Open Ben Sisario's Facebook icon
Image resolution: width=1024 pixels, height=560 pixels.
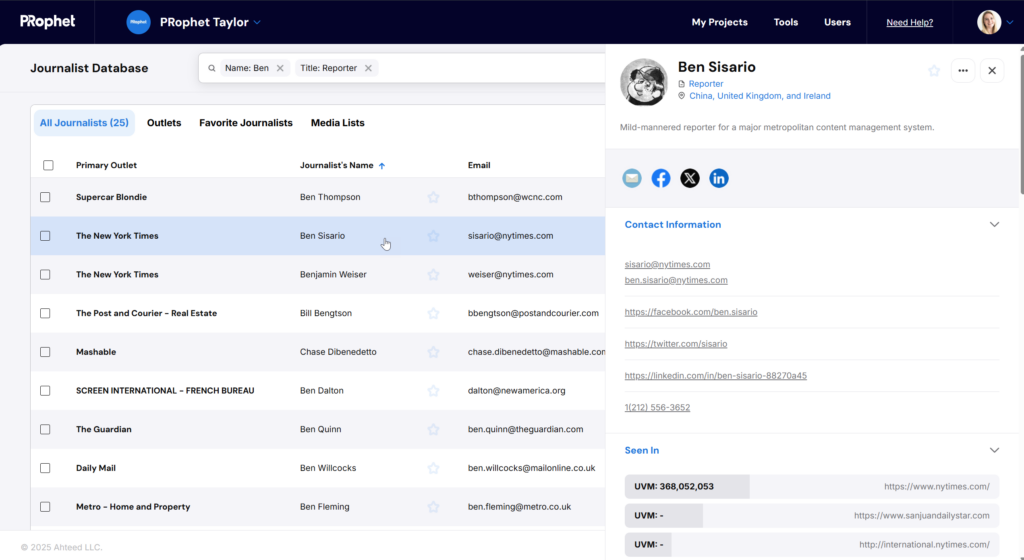661,178
